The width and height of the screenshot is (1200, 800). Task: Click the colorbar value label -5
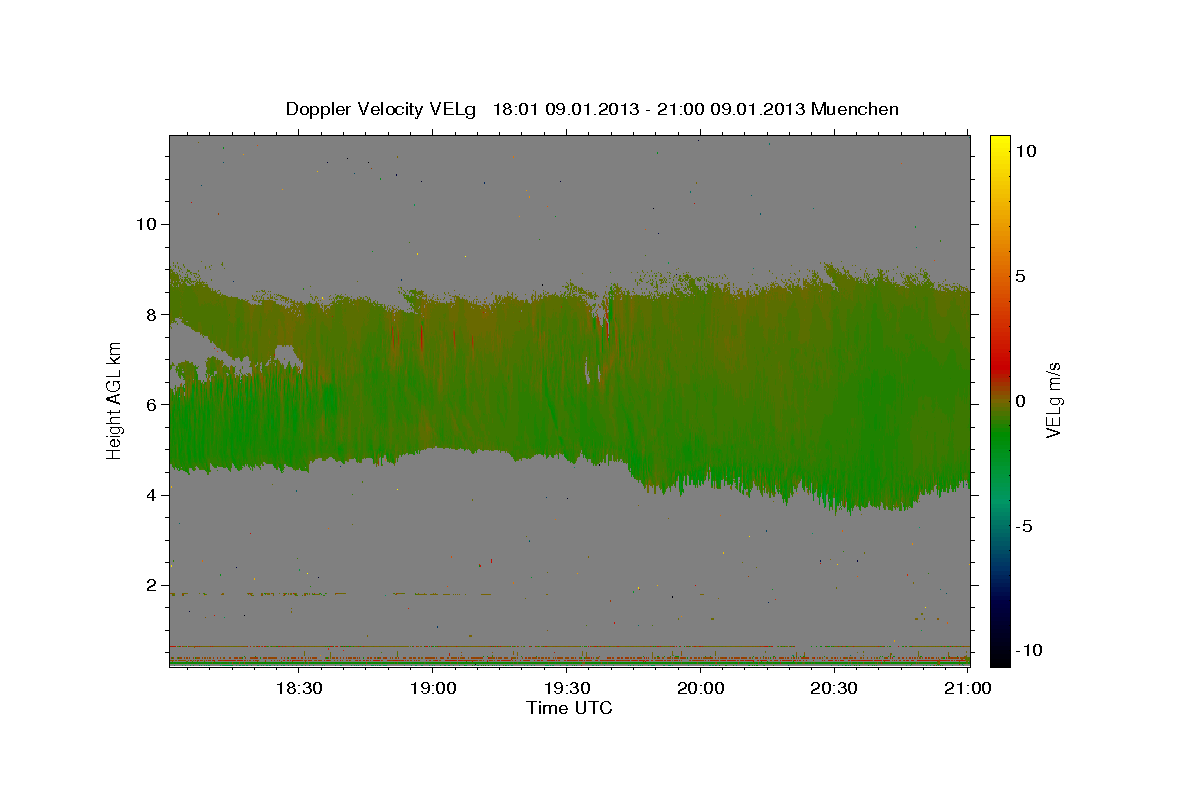pyautogui.click(x=1023, y=526)
